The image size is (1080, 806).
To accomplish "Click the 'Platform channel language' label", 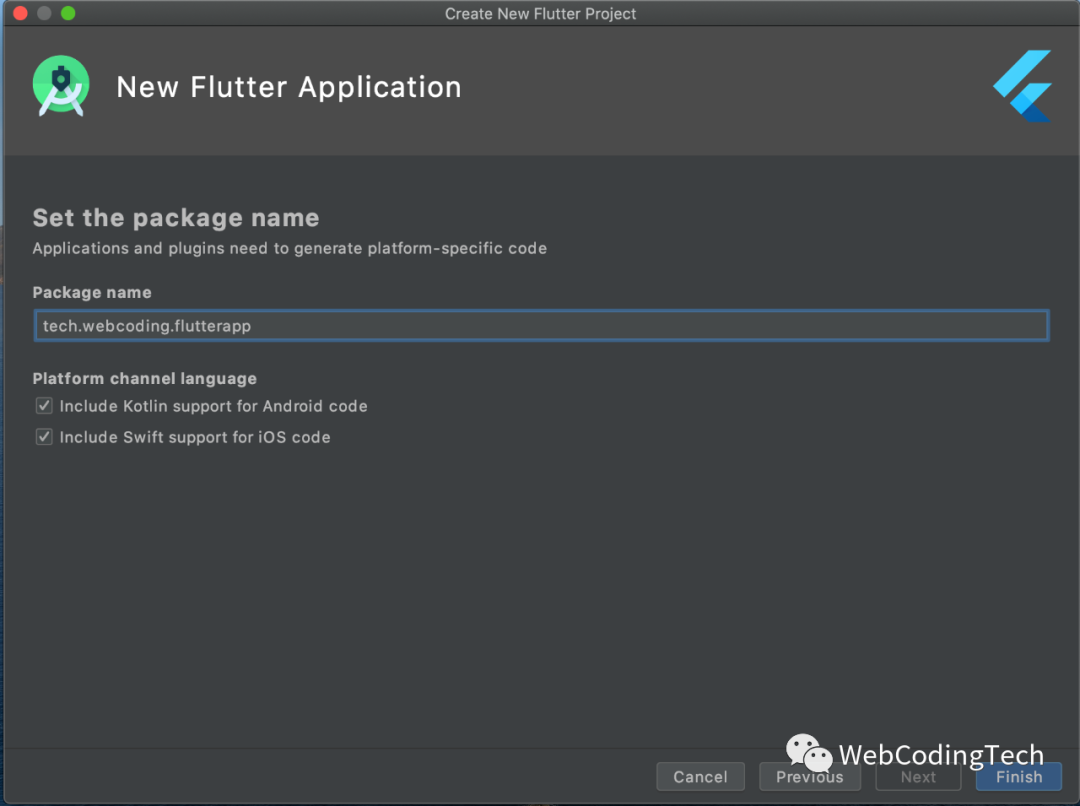I will click(x=145, y=378).
